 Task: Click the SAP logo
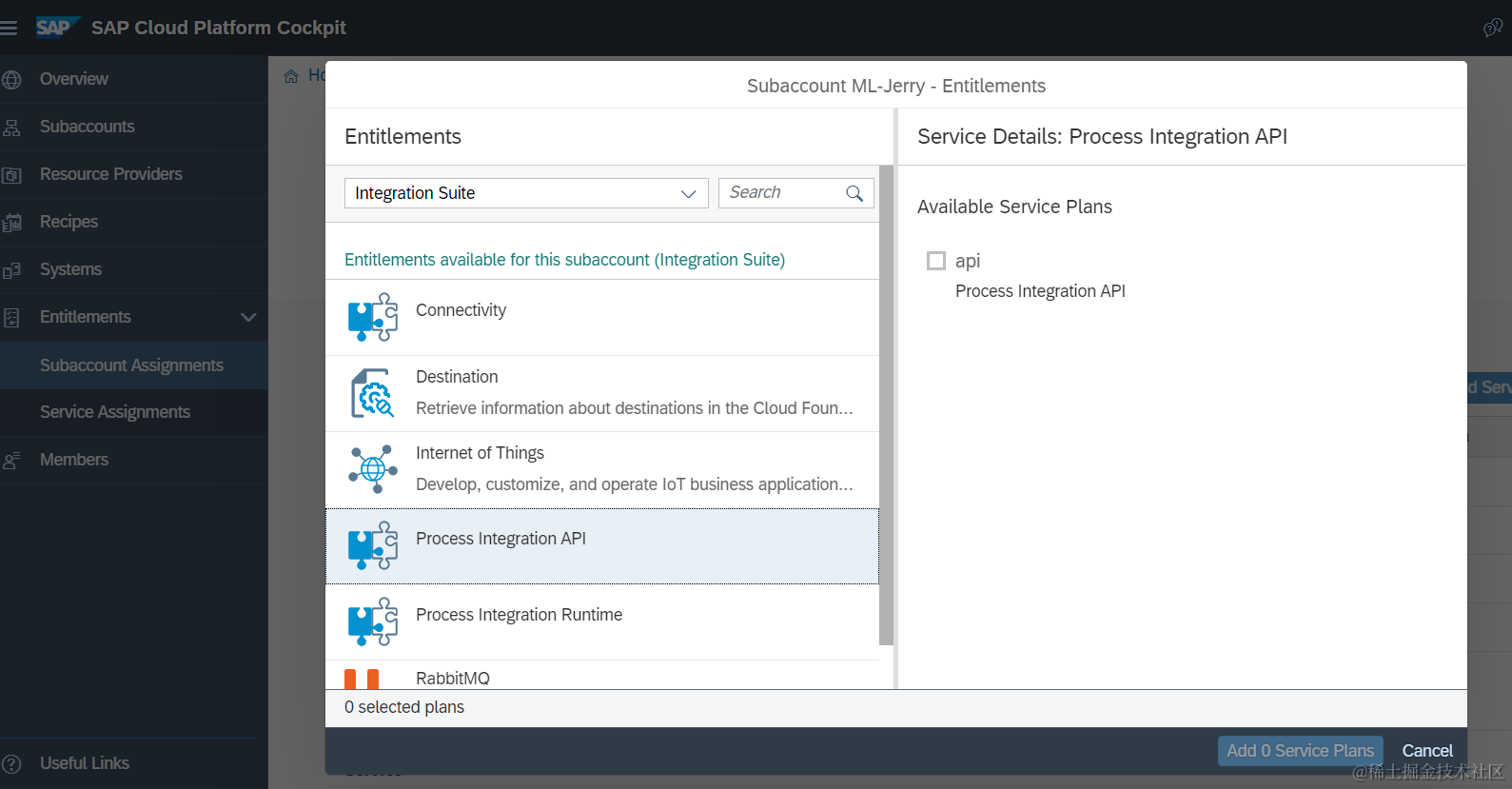pos(55,28)
